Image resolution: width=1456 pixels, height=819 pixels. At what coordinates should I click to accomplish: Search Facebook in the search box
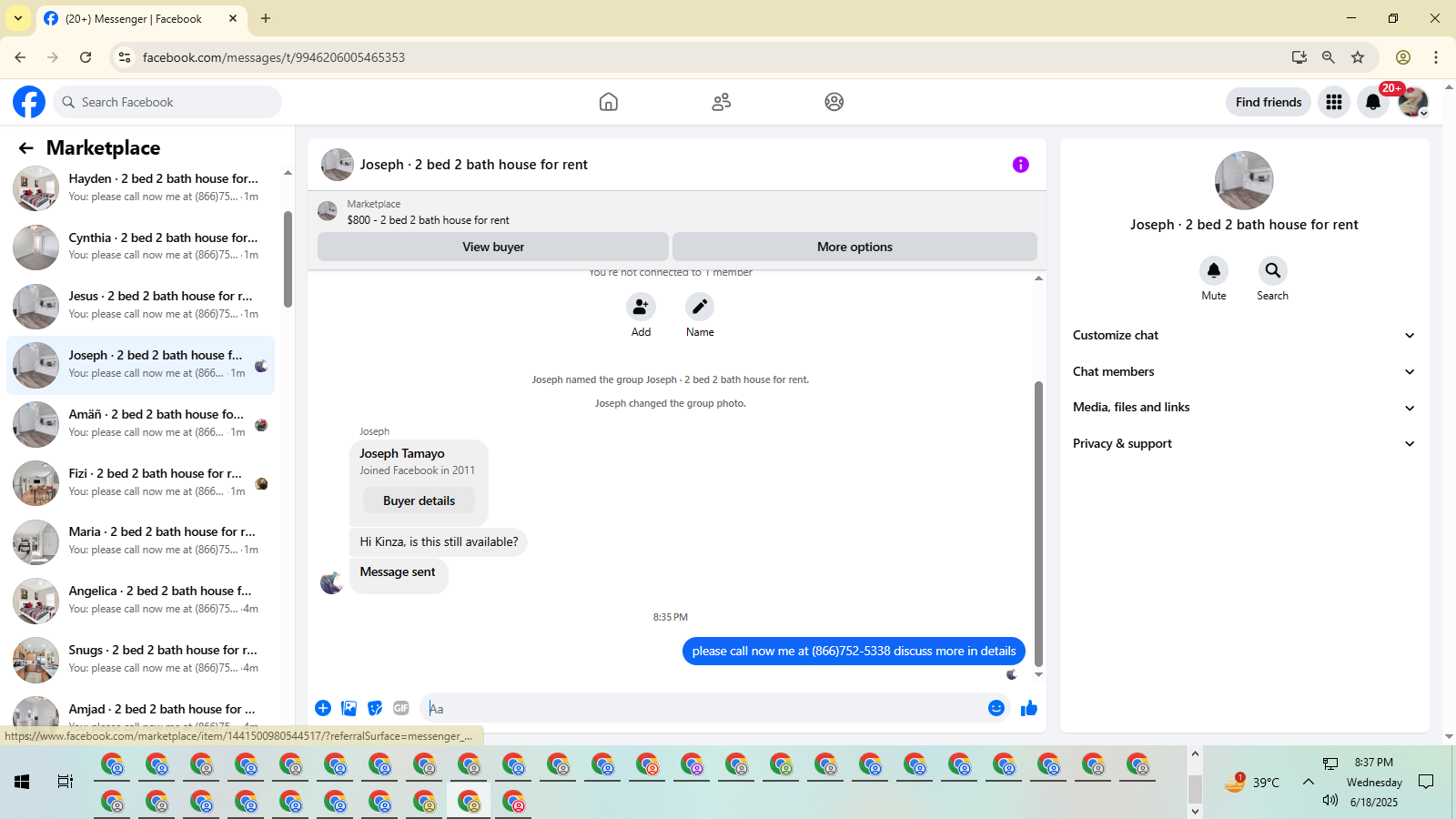167,102
